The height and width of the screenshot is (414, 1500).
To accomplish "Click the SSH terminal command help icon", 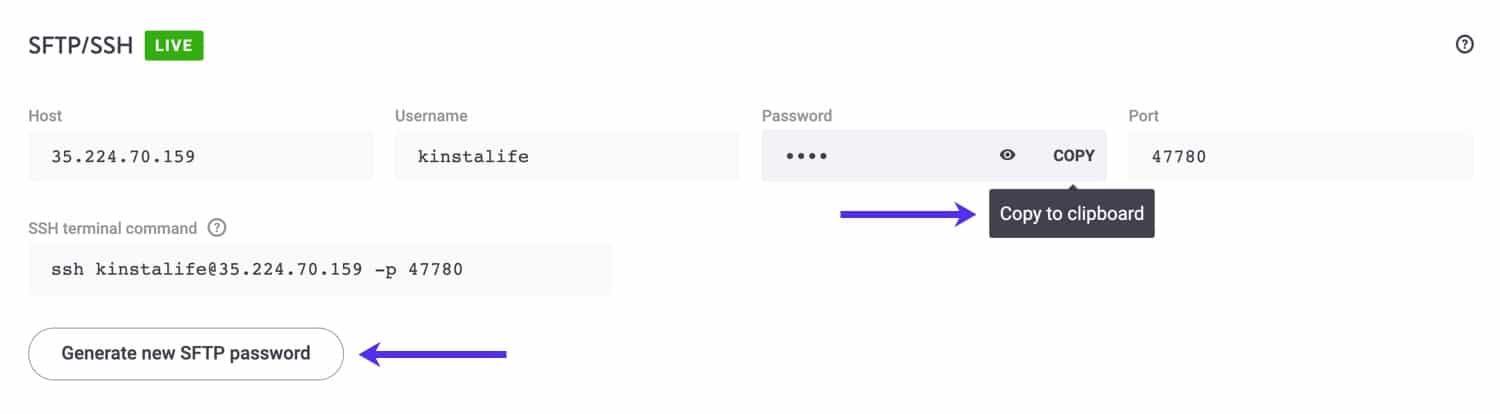I will click(x=217, y=228).
